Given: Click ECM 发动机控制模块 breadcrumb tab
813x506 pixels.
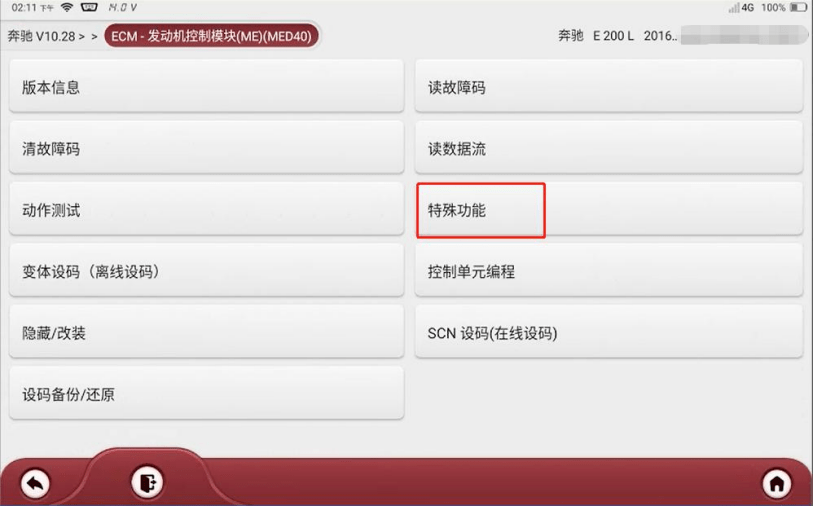Looking at the screenshot, I should coord(212,36).
